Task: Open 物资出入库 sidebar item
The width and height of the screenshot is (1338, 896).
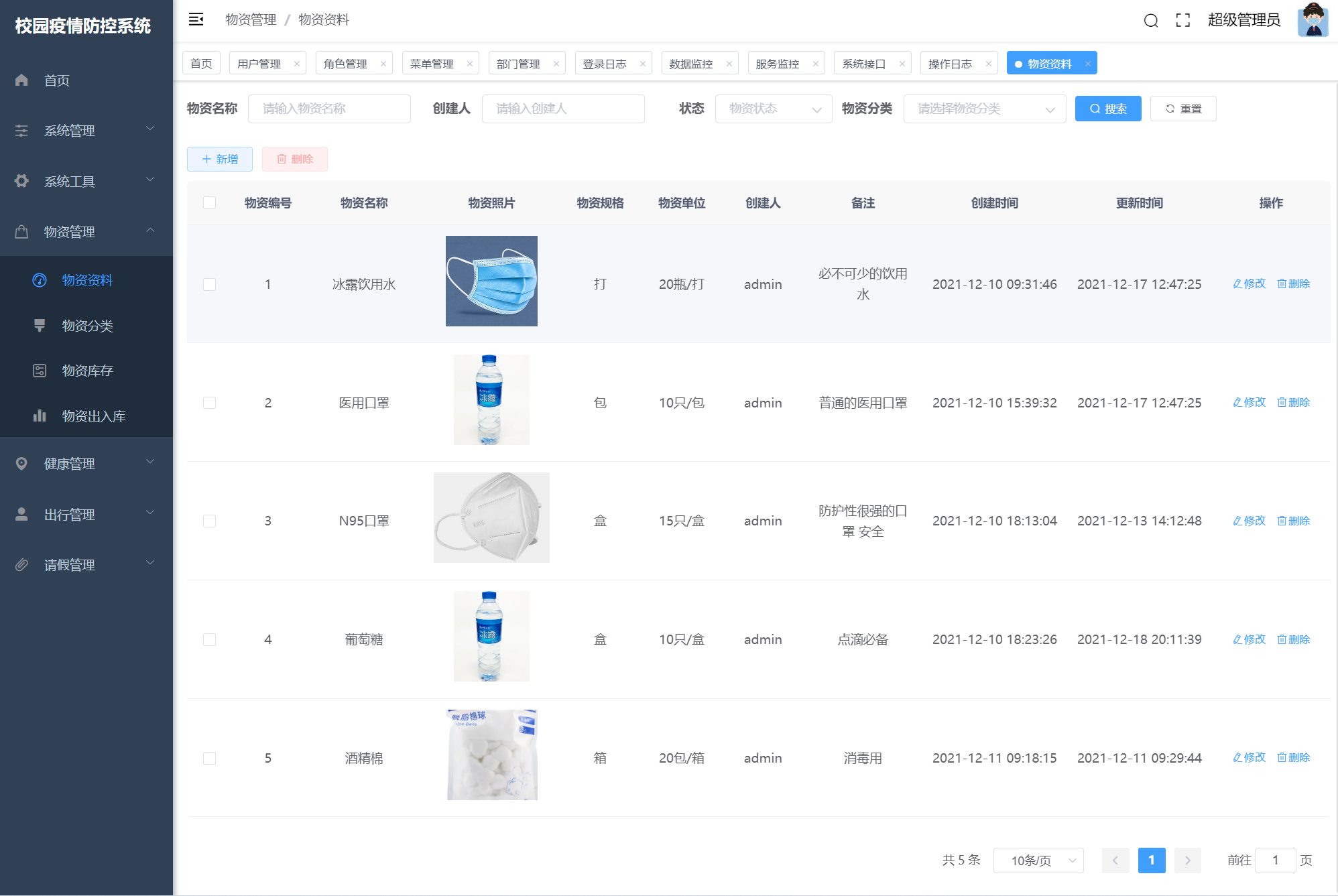Action: pos(93,416)
